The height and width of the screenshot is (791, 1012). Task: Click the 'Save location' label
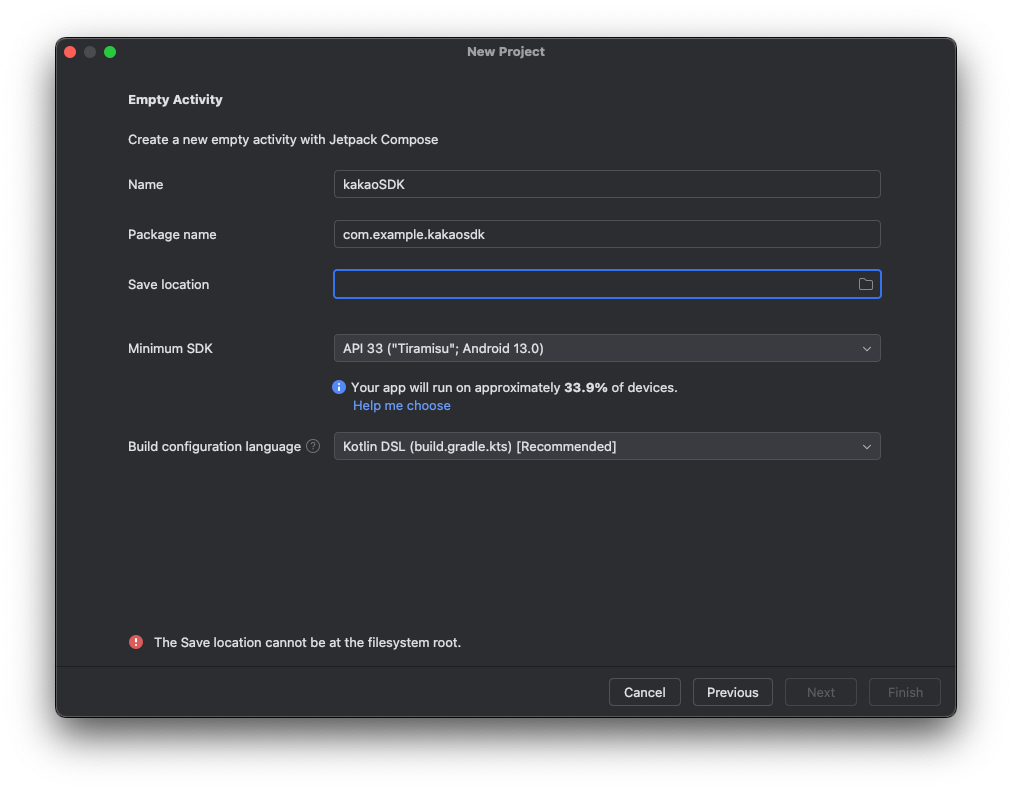point(168,285)
